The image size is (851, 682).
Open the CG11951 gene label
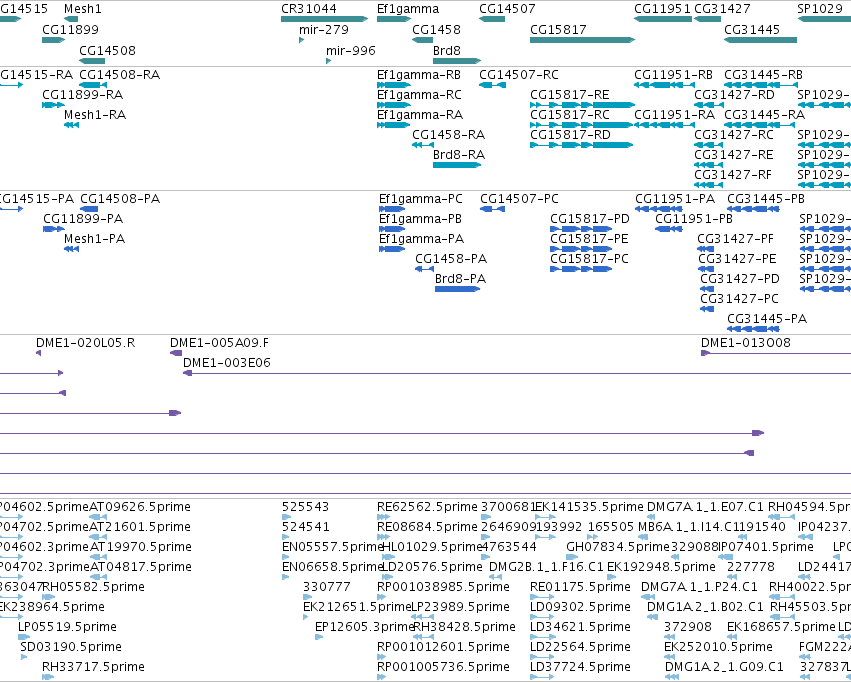pos(663,9)
